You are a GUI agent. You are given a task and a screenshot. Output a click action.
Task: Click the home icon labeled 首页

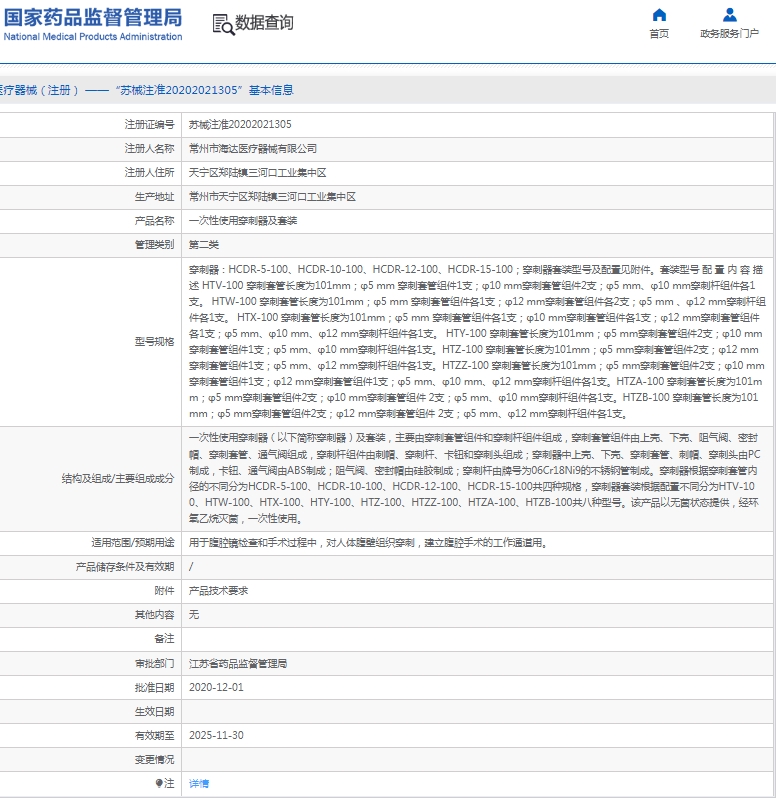[659, 15]
